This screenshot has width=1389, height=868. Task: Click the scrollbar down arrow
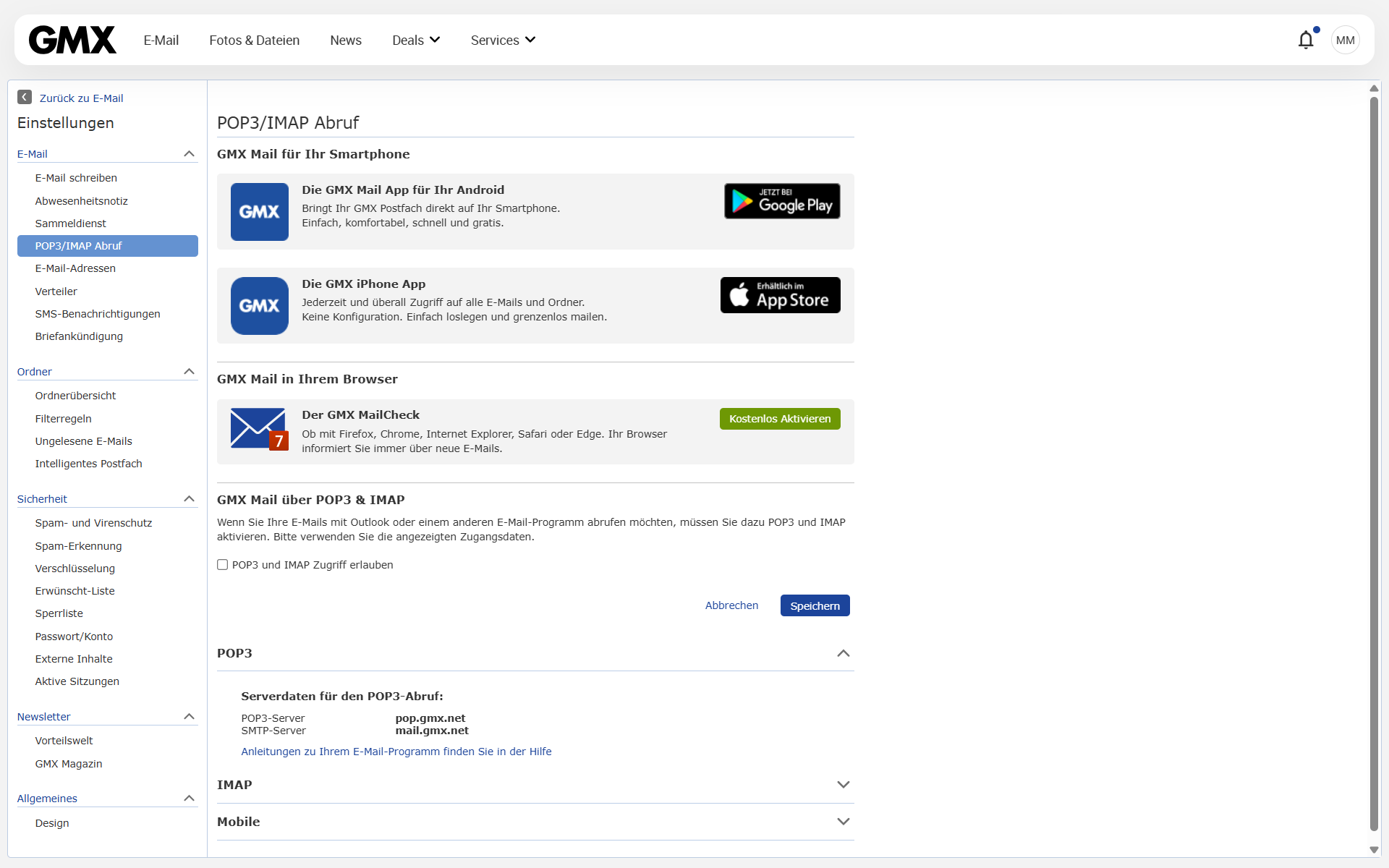pyautogui.click(x=1374, y=850)
